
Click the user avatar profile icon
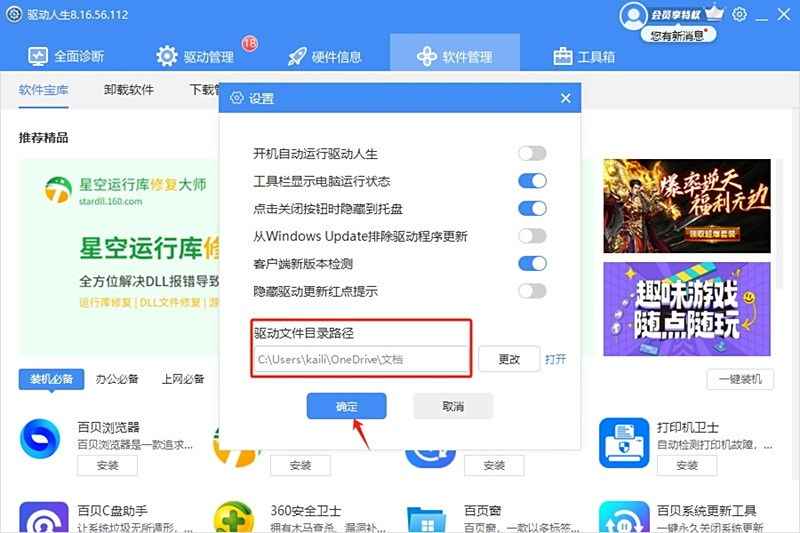pyautogui.click(x=633, y=16)
